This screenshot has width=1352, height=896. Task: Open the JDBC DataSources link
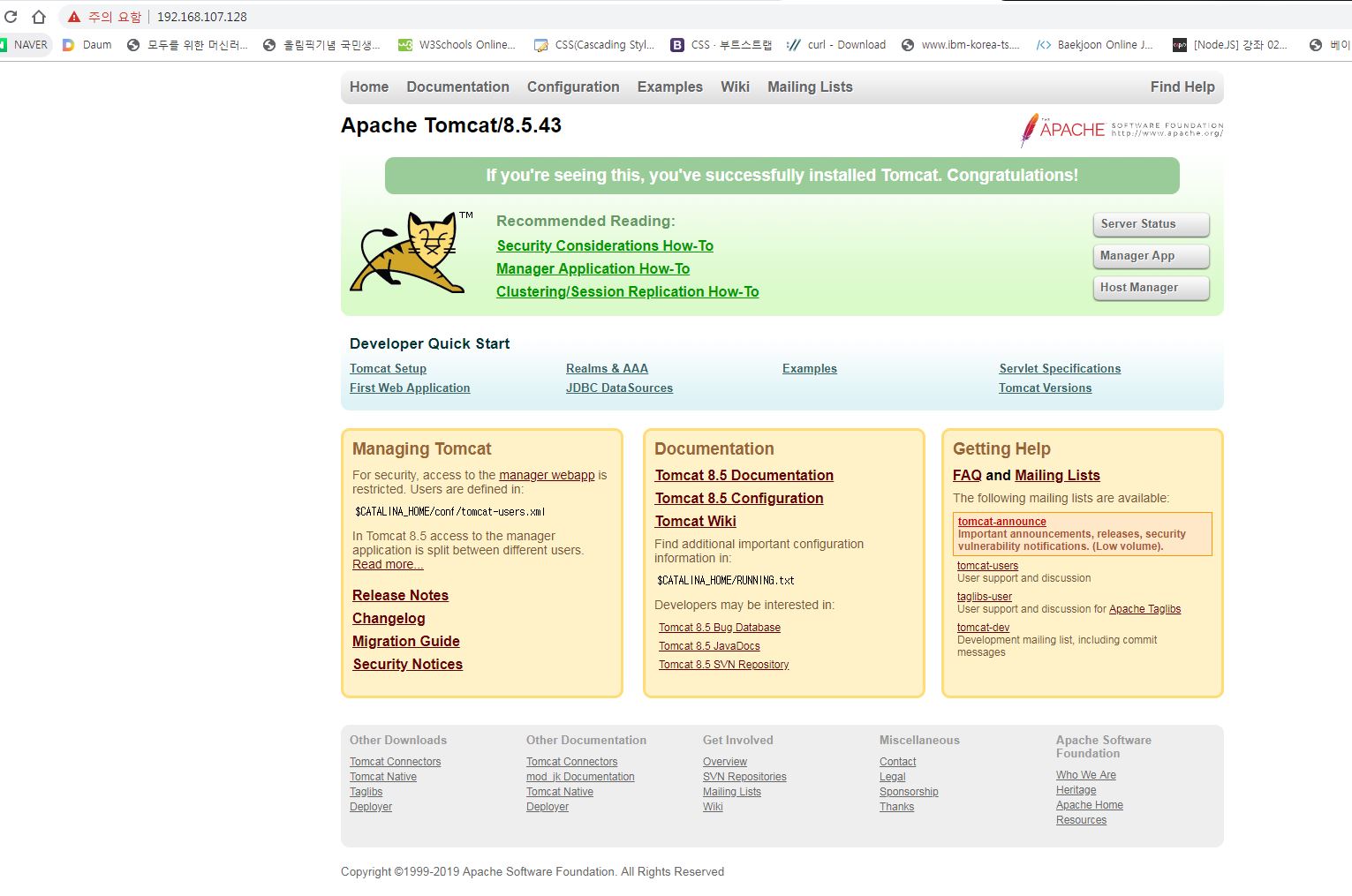619,388
